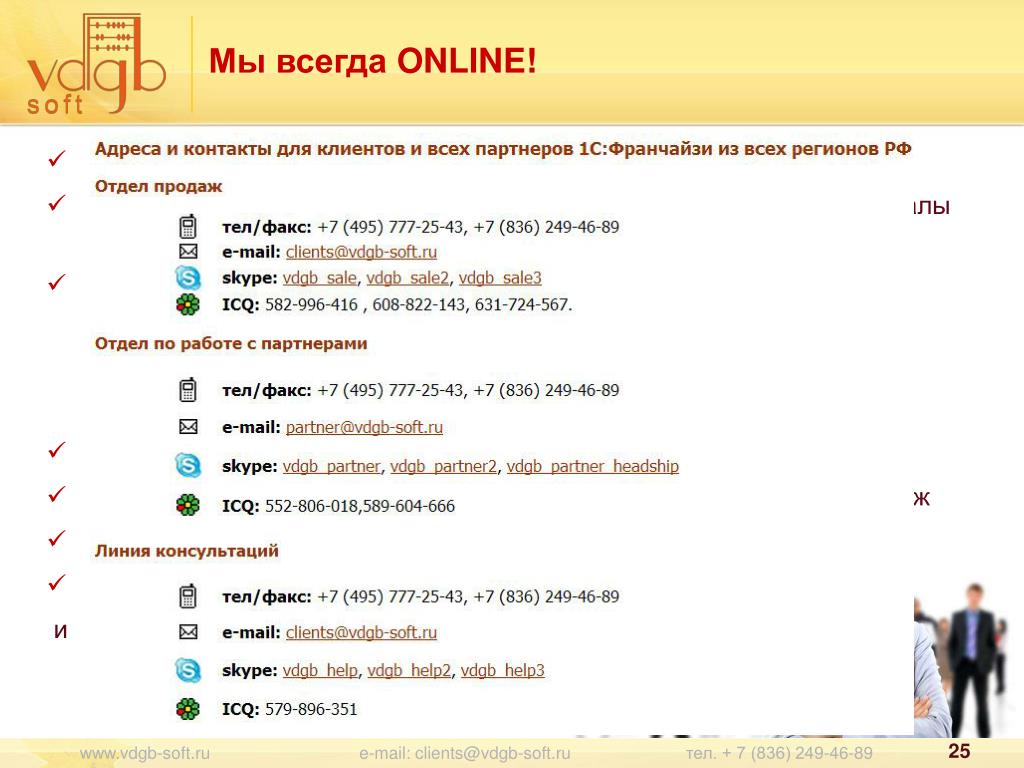Click the envelope icon beside partner@vdgb-soft.ru
The width and height of the screenshot is (1024, 768).
[x=188, y=427]
